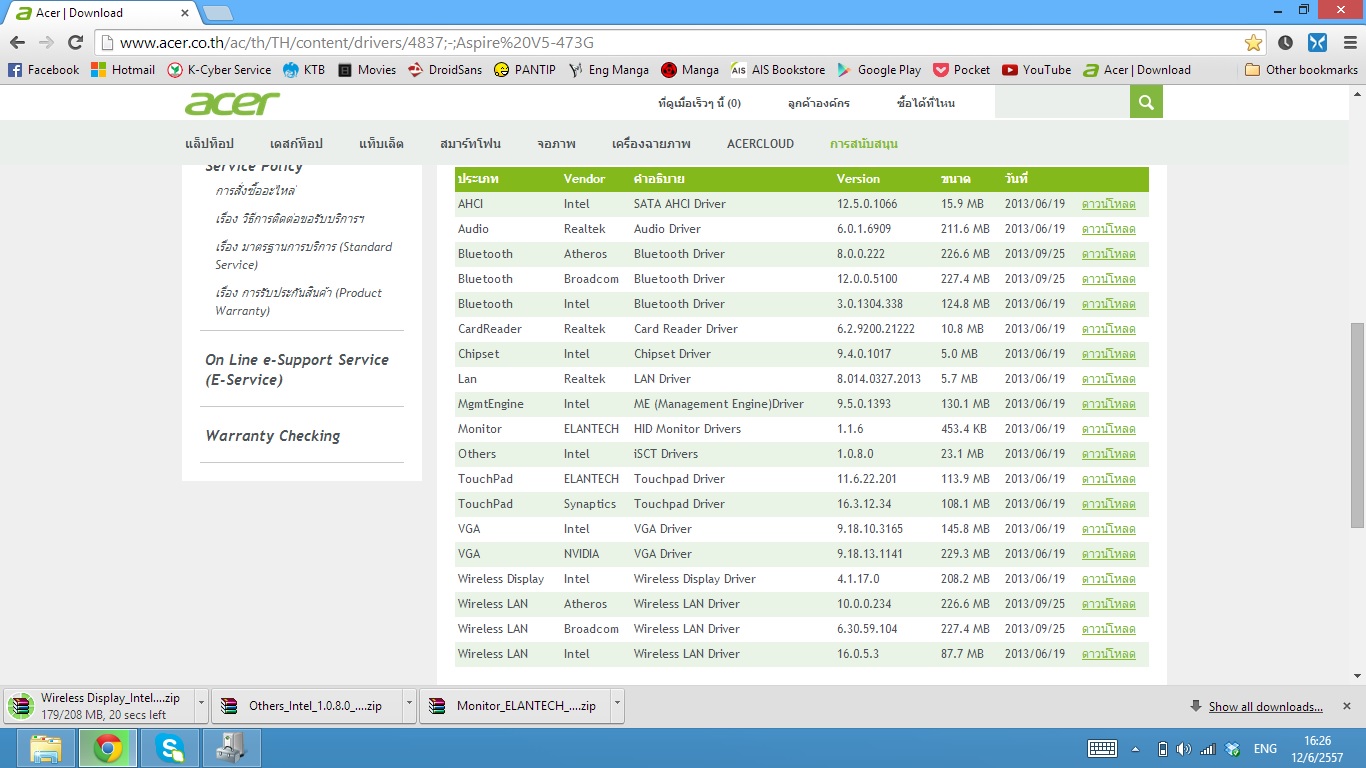Viewport: 1366px width, 768px height.
Task: Open the ซื้อได้ที่ไหน header link
Action: [x=926, y=103]
